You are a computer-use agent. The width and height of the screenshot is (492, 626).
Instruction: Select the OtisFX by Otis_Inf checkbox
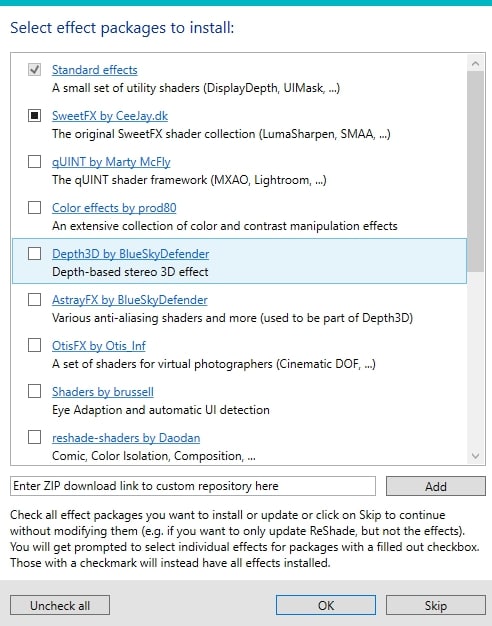tap(34, 345)
